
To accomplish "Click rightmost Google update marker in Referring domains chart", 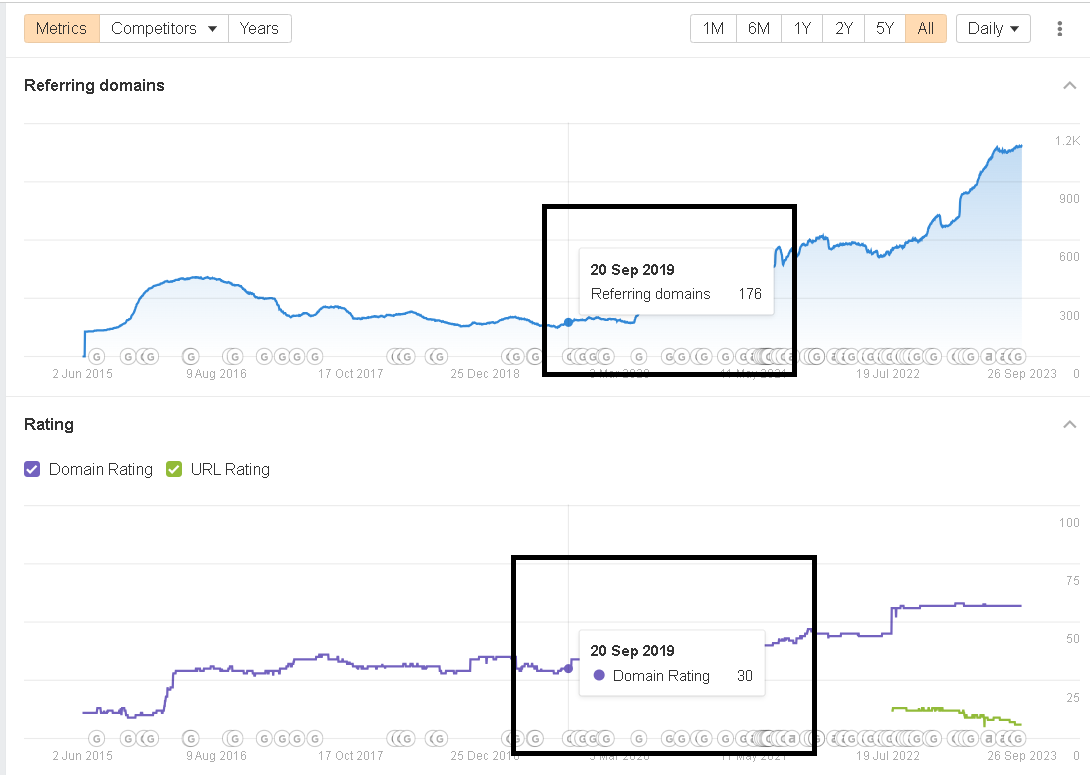I will click(1017, 356).
